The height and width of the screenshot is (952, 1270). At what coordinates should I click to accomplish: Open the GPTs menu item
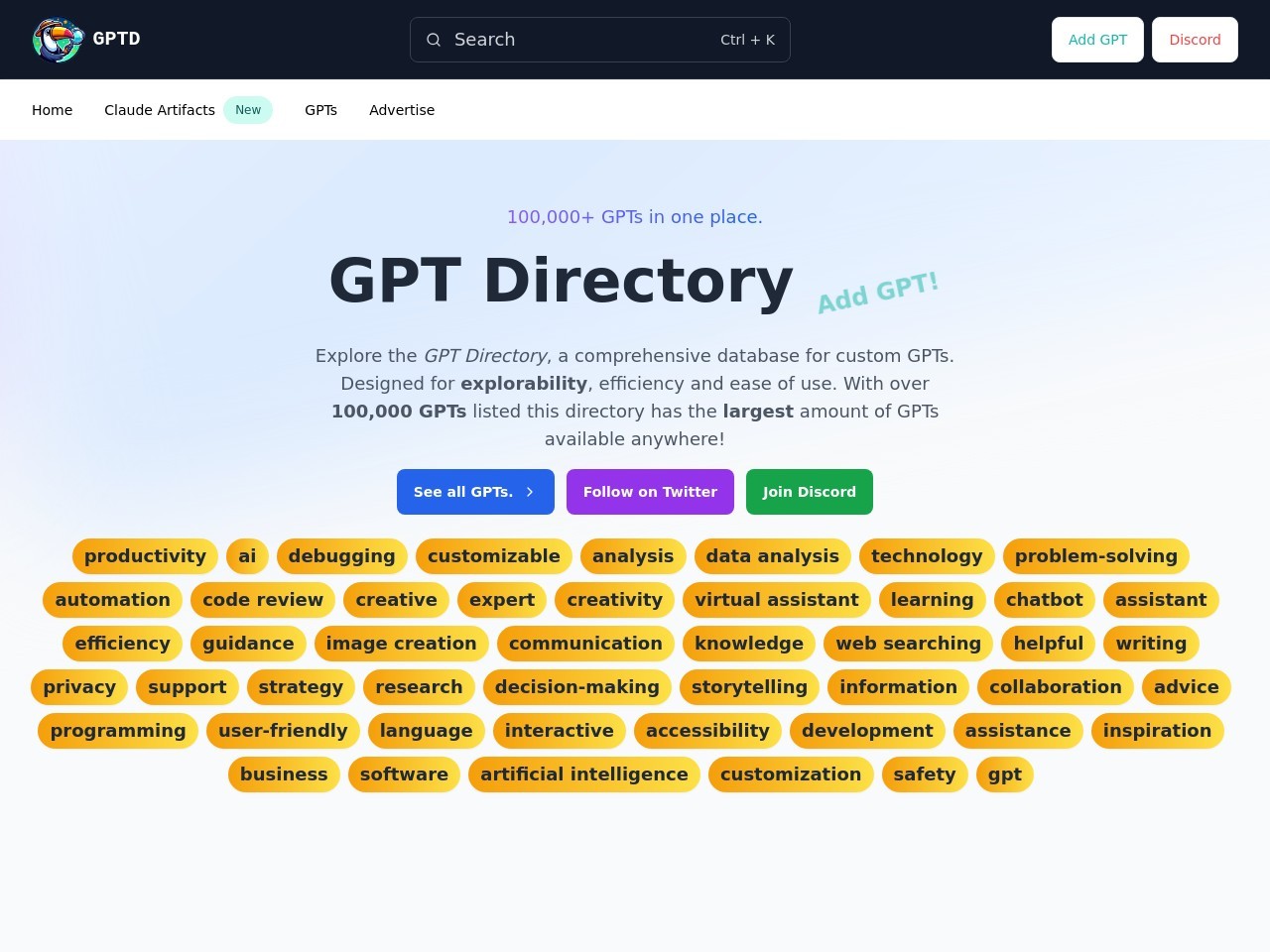tap(320, 110)
